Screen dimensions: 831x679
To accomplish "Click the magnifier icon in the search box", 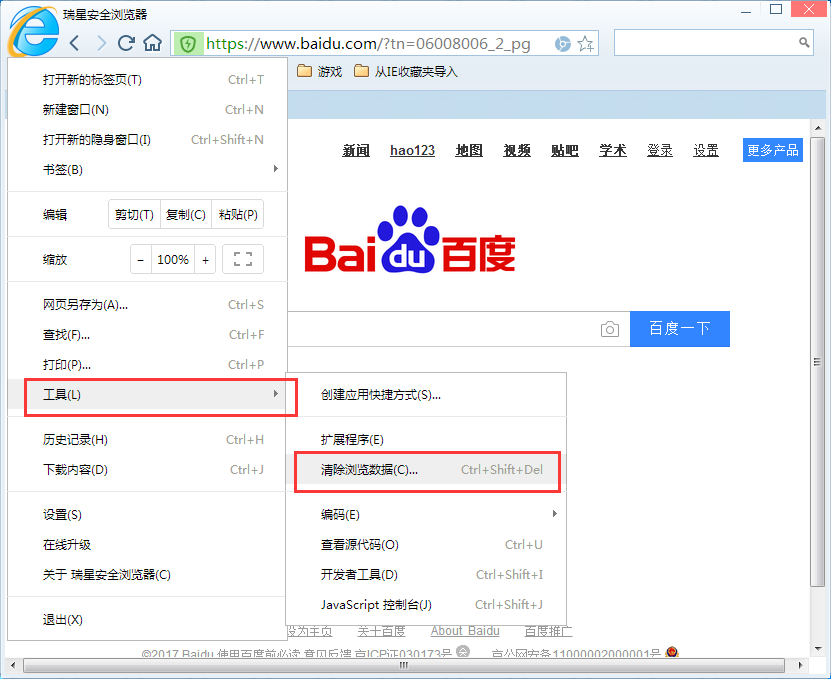I will 803,43.
